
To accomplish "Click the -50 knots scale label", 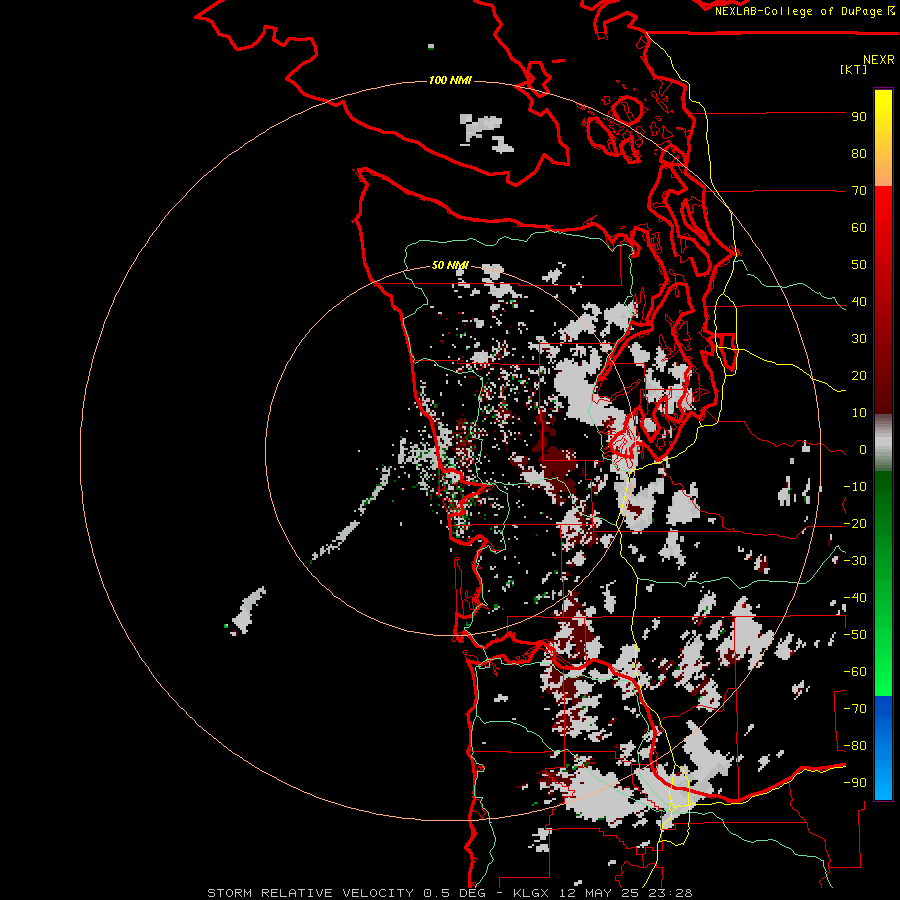I will pyautogui.click(x=855, y=635).
